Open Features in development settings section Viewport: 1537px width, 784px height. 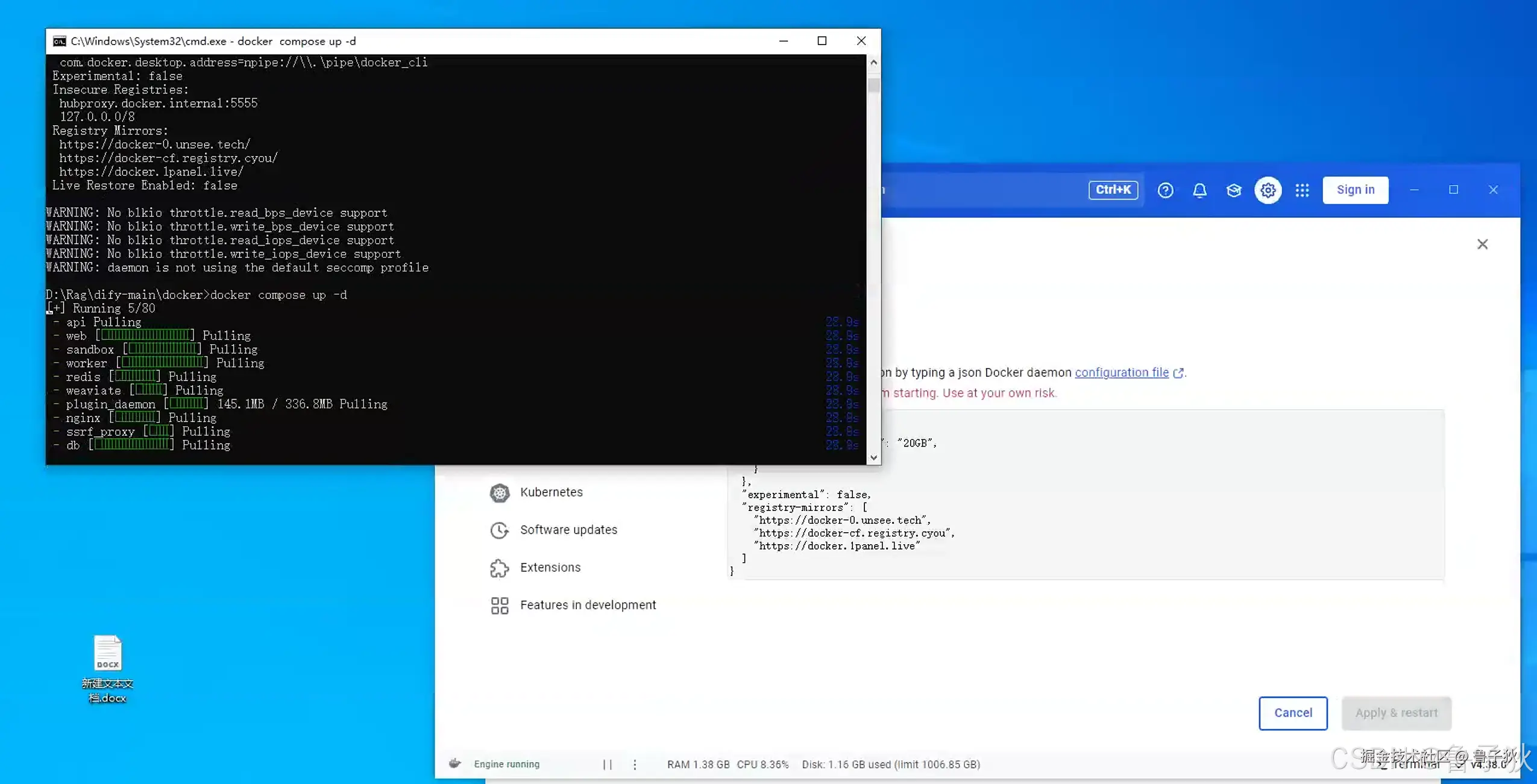[587, 605]
